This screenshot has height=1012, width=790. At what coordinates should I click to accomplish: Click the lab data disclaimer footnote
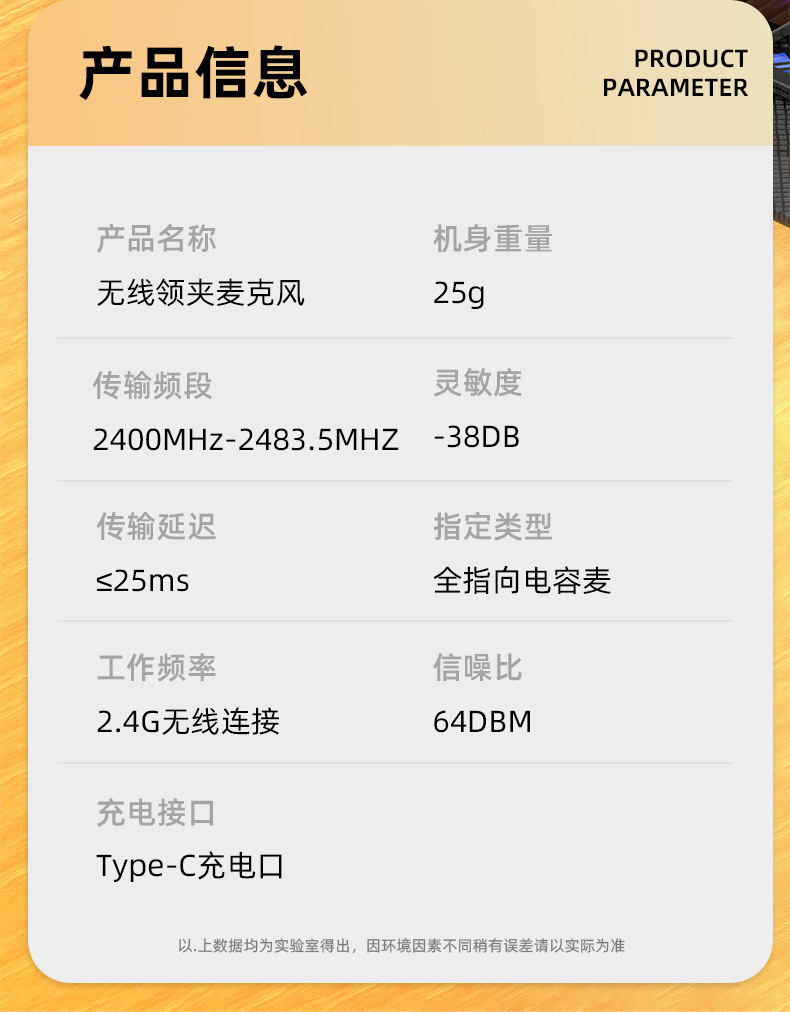tap(401, 945)
